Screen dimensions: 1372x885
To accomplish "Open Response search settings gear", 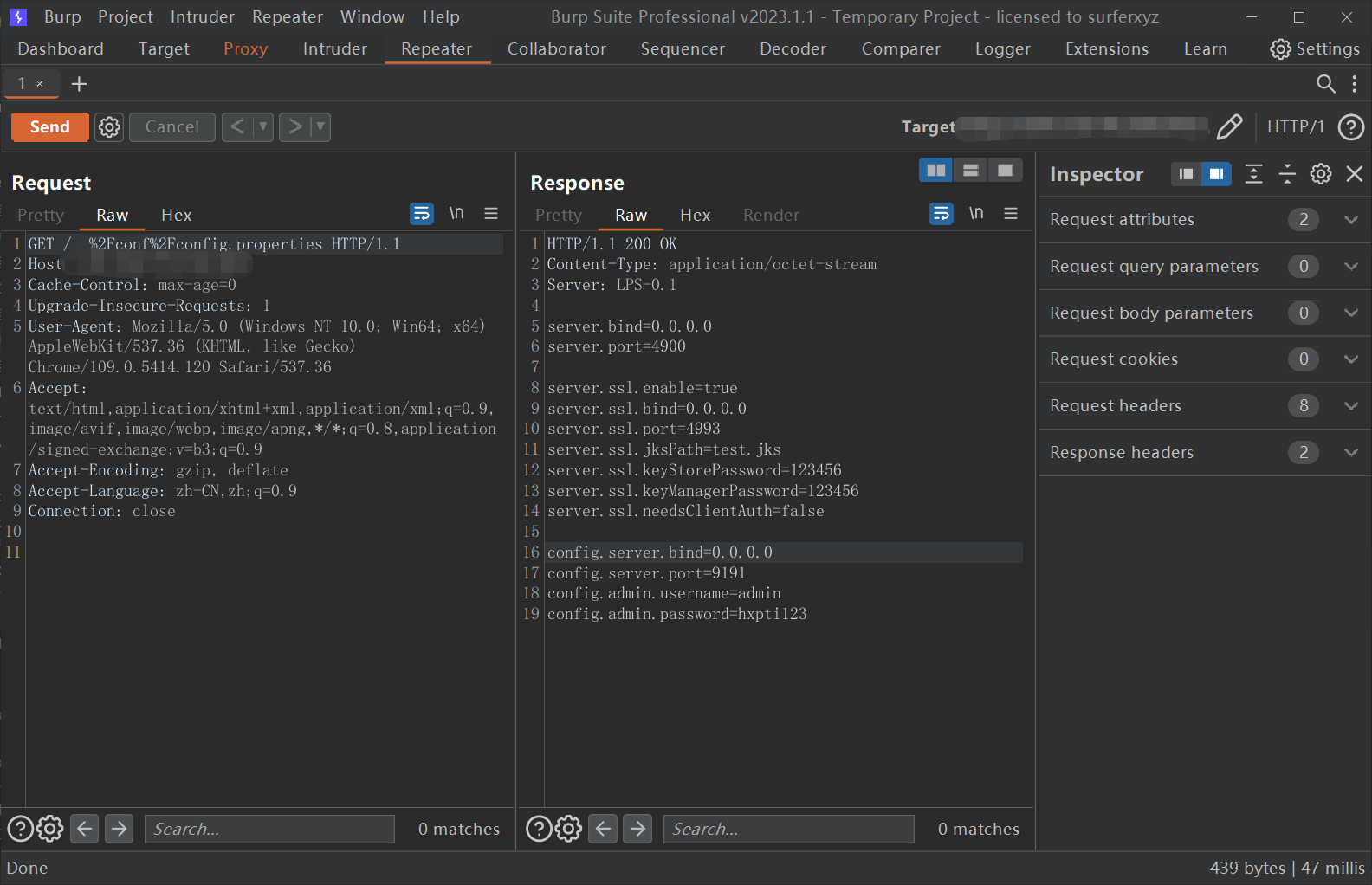I will (x=569, y=829).
